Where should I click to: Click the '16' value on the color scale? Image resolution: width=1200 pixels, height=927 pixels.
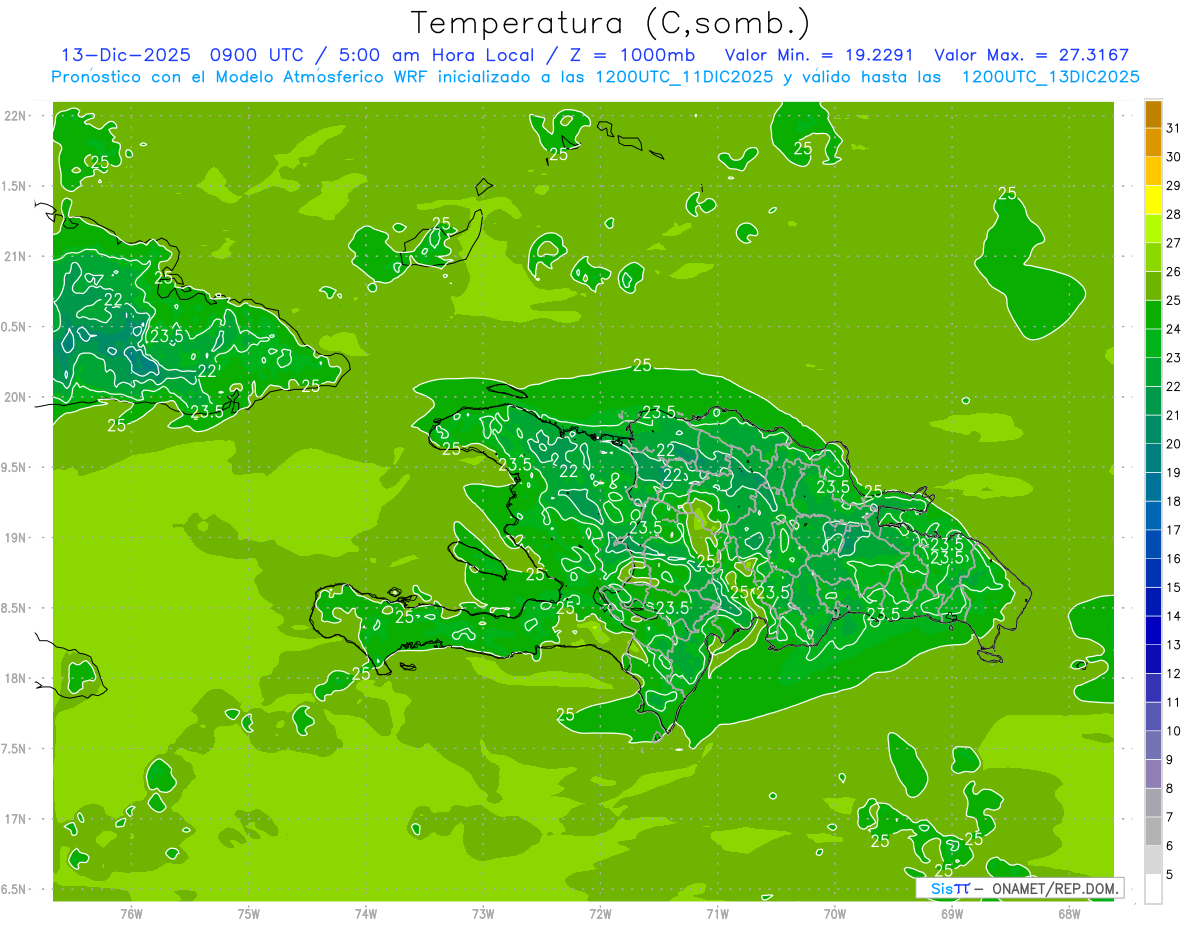coord(1174,559)
